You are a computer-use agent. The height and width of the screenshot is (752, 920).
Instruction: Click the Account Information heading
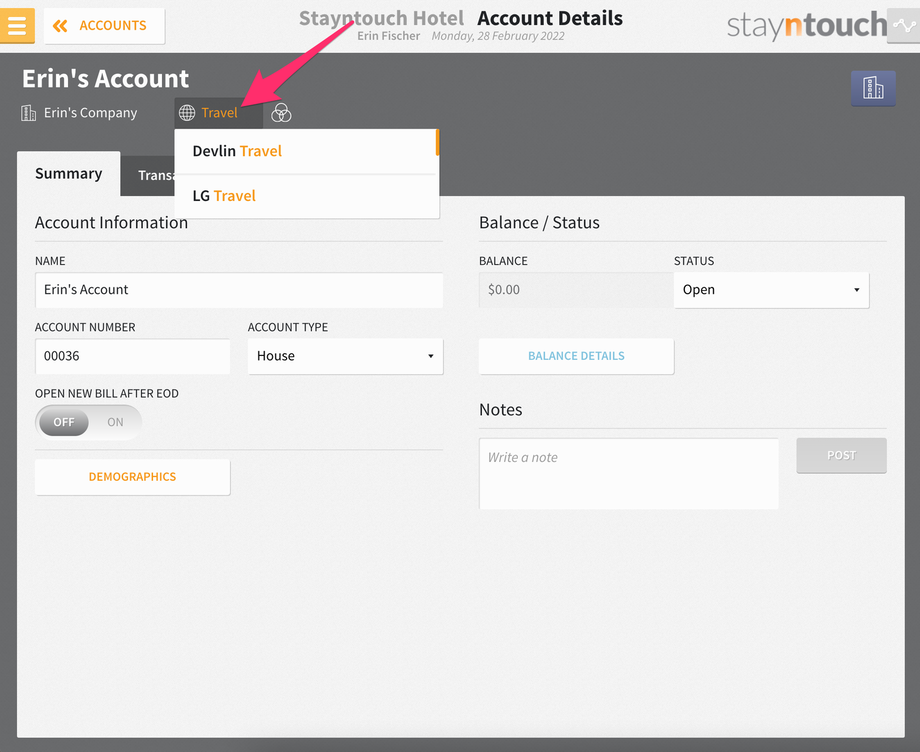(x=111, y=223)
